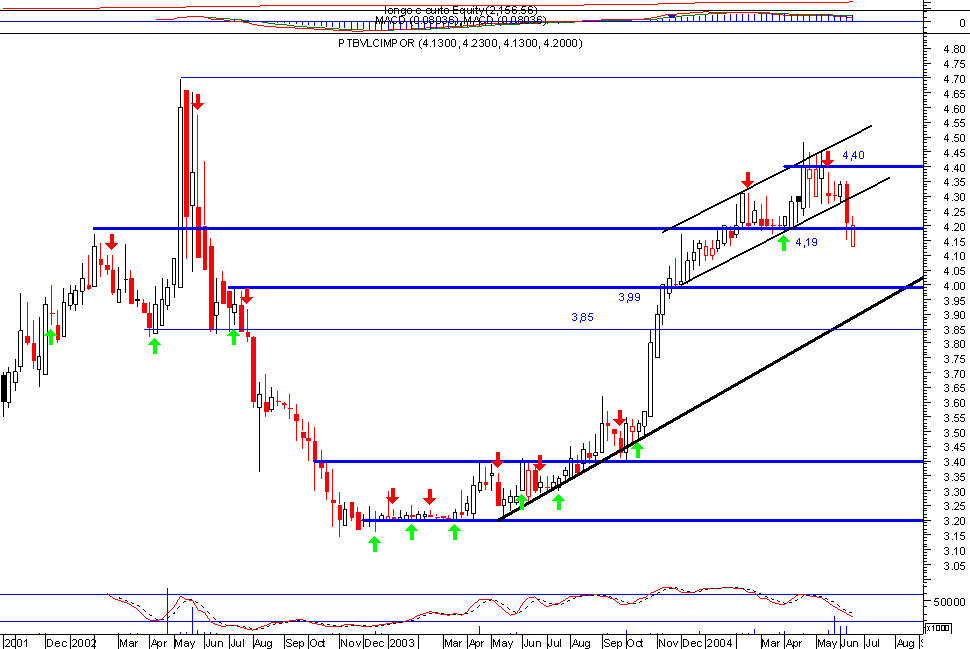970x649 pixels.
Task: Click the 4.50 price axis label
Action: [954, 138]
